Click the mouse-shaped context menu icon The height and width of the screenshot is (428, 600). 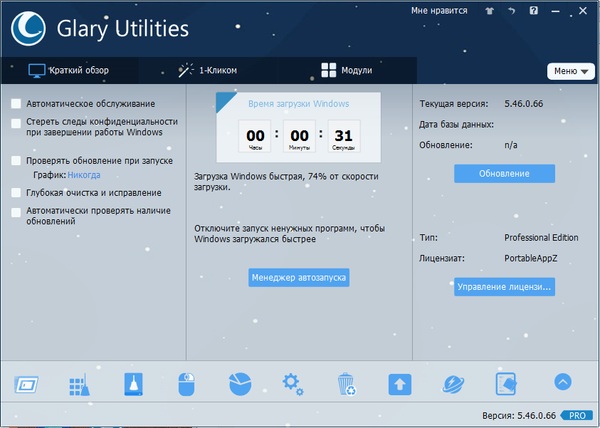[x=186, y=383]
